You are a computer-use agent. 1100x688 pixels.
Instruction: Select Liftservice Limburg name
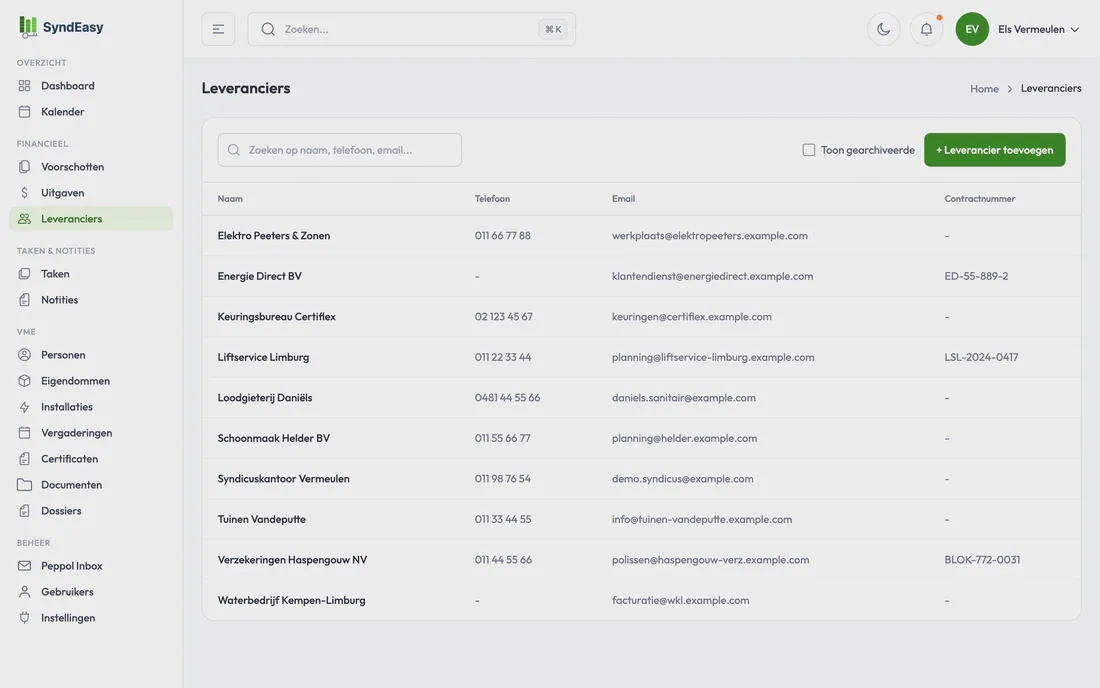point(263,357)
